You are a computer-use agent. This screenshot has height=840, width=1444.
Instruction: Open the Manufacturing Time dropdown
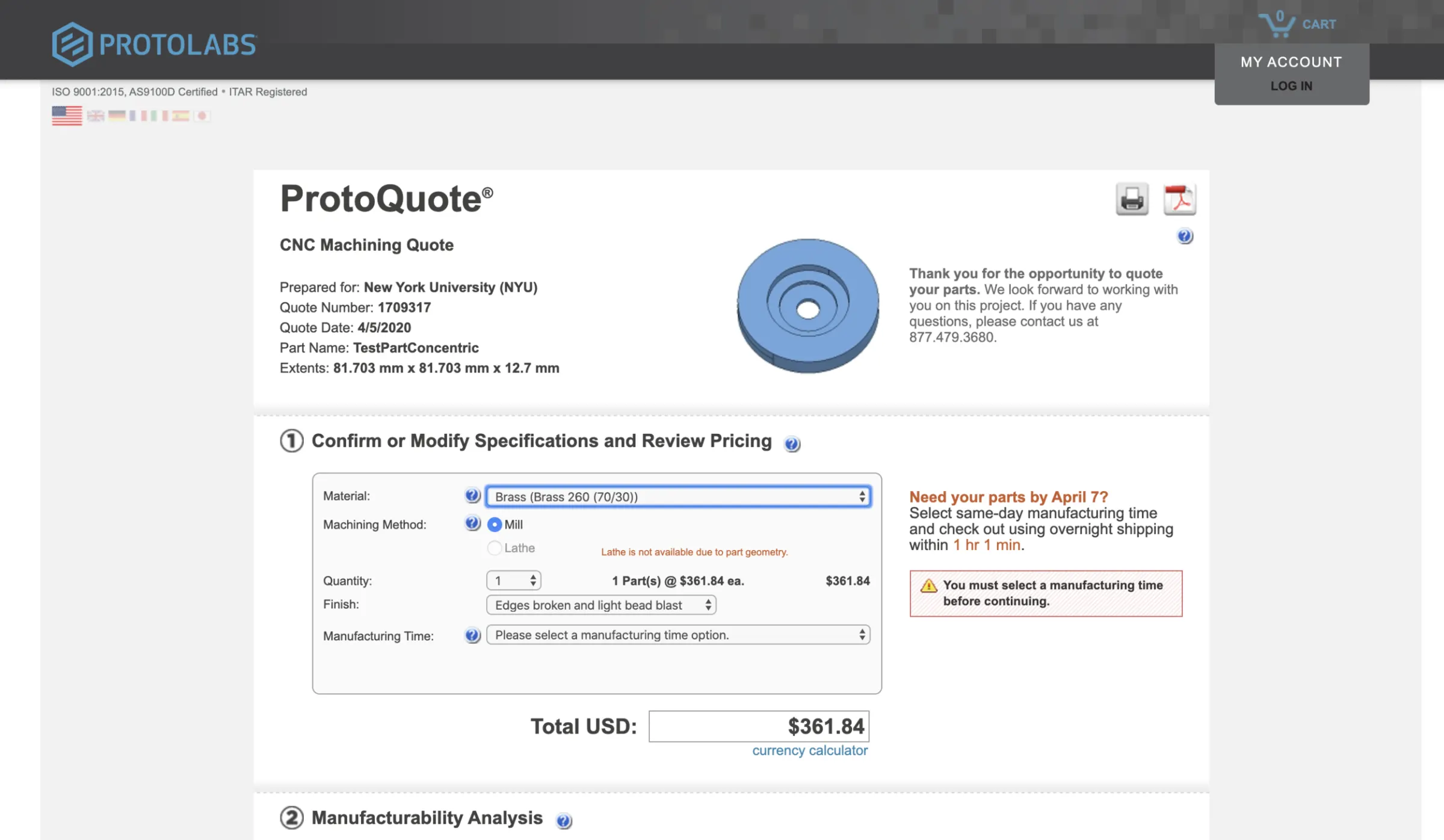678,635
